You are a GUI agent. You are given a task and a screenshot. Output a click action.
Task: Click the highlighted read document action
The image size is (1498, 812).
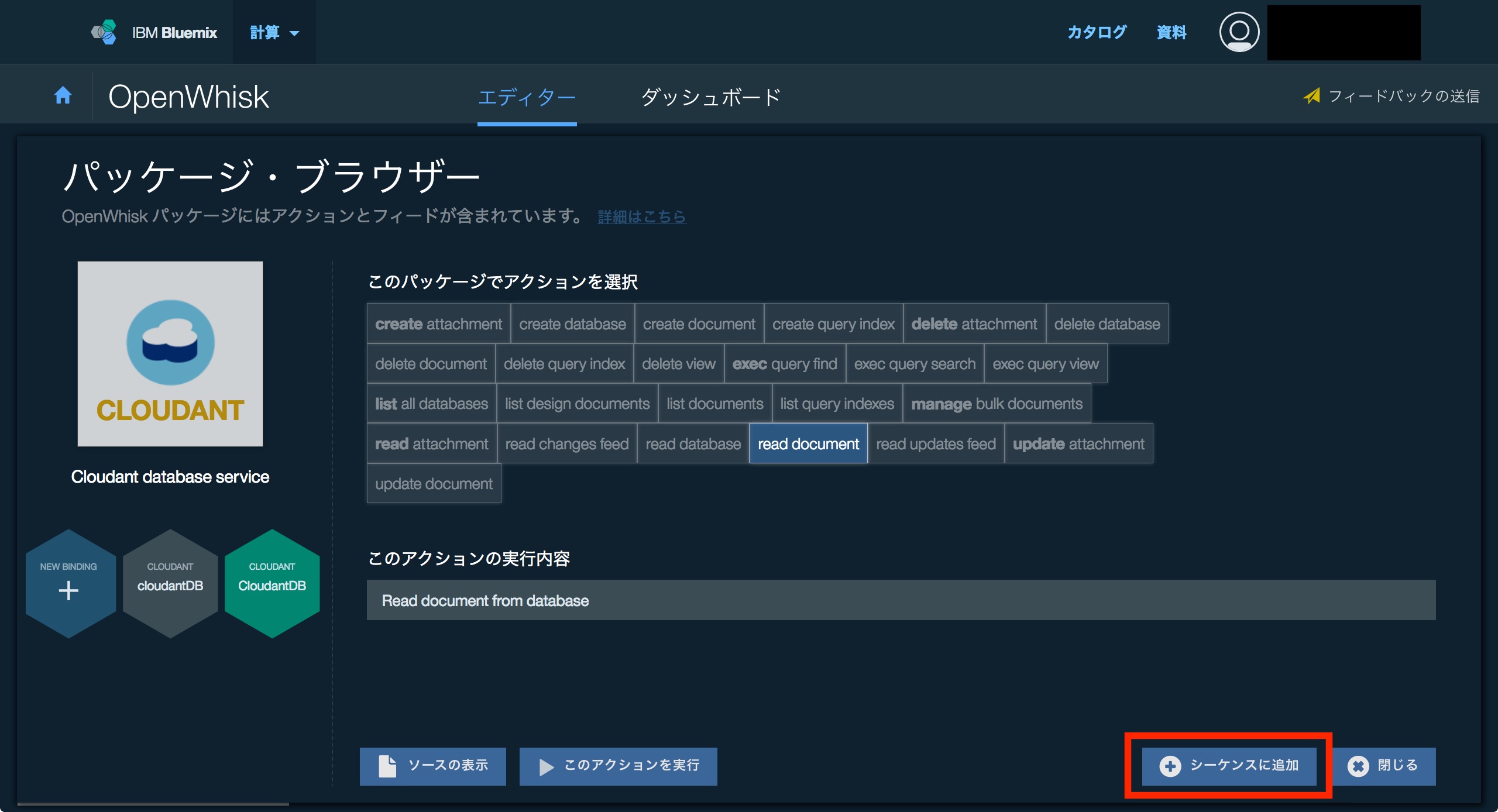(809, 443)
